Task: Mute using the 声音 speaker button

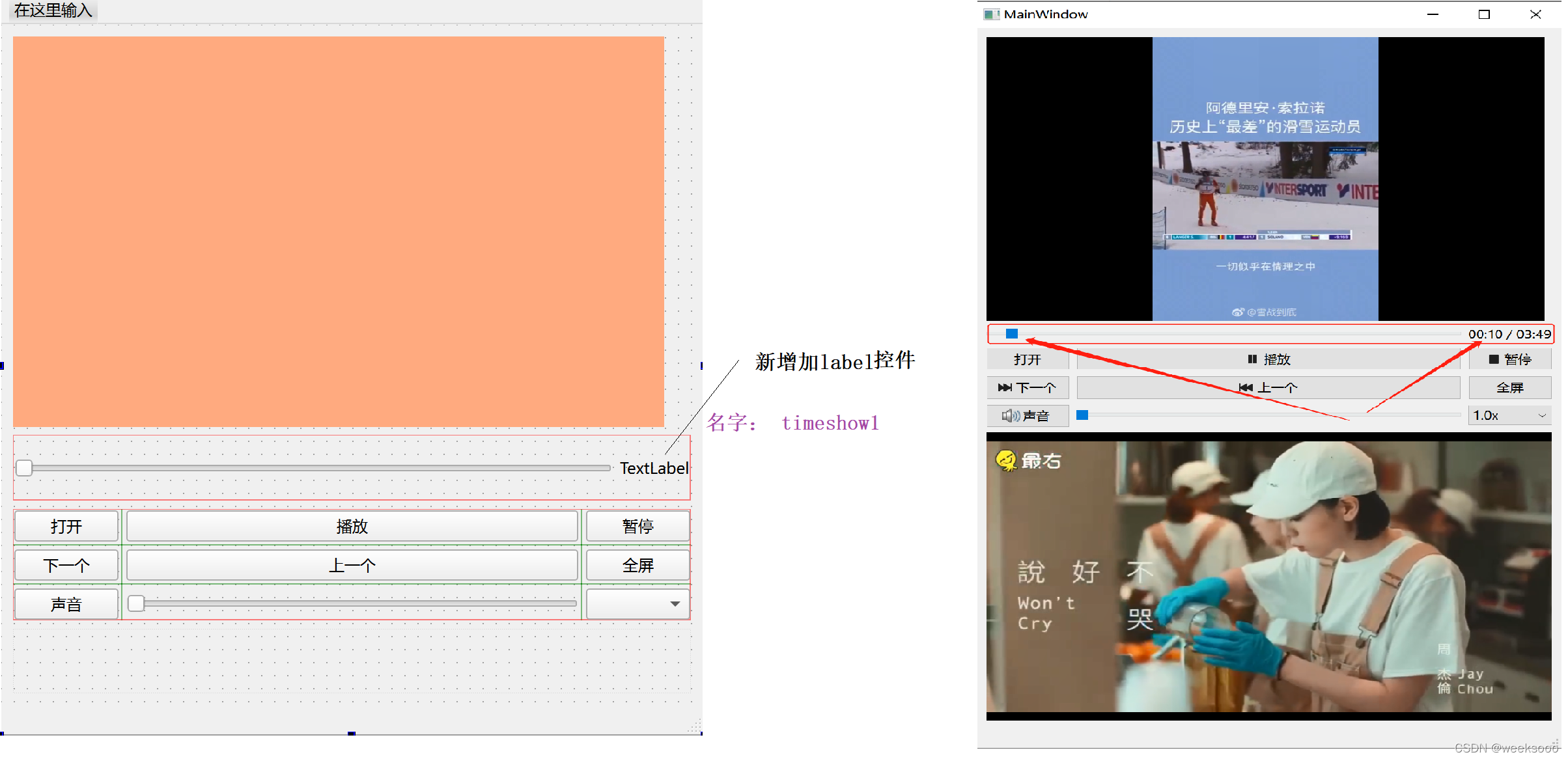Action: coord(1027,415)
